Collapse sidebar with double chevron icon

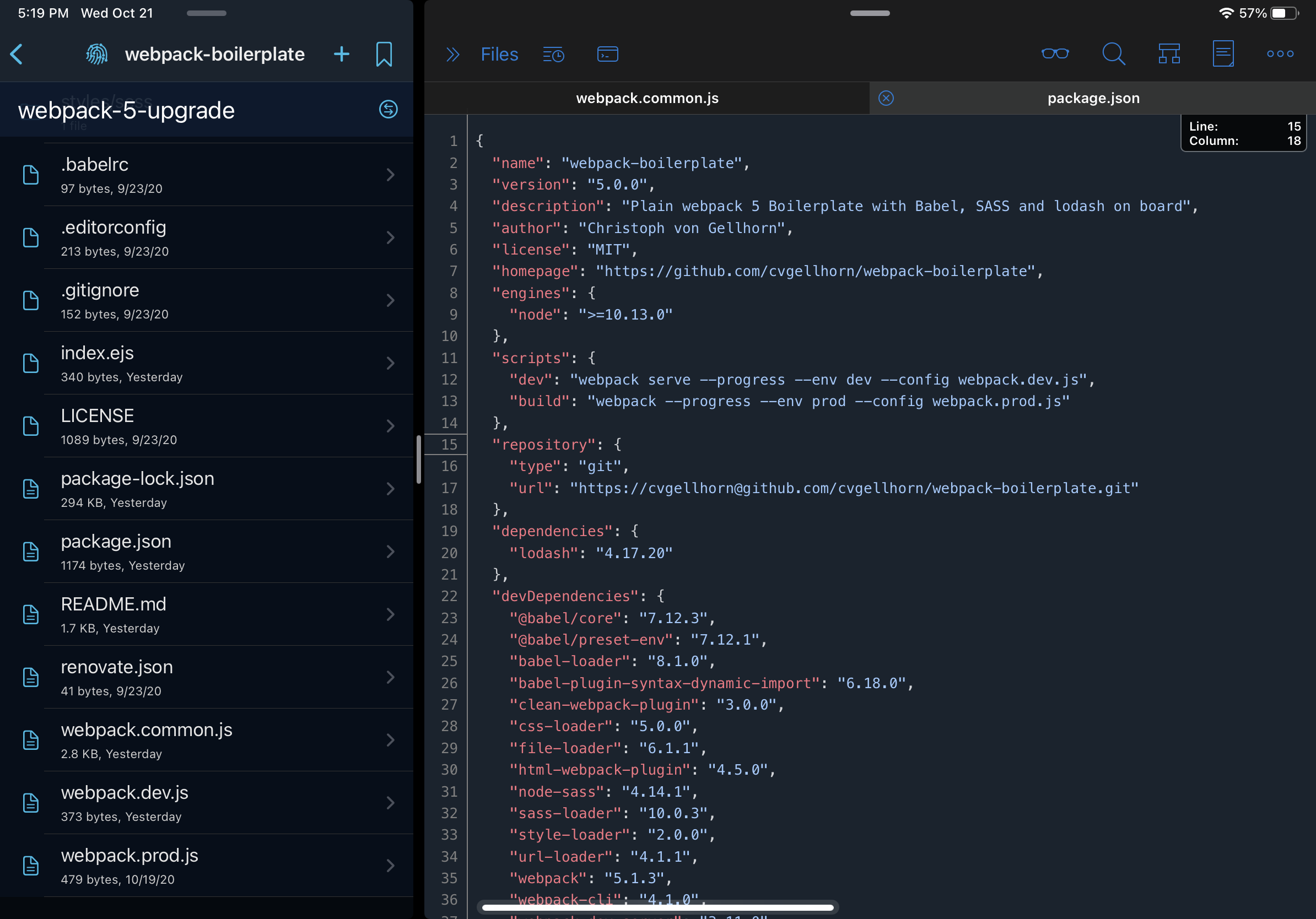point(453,55)
